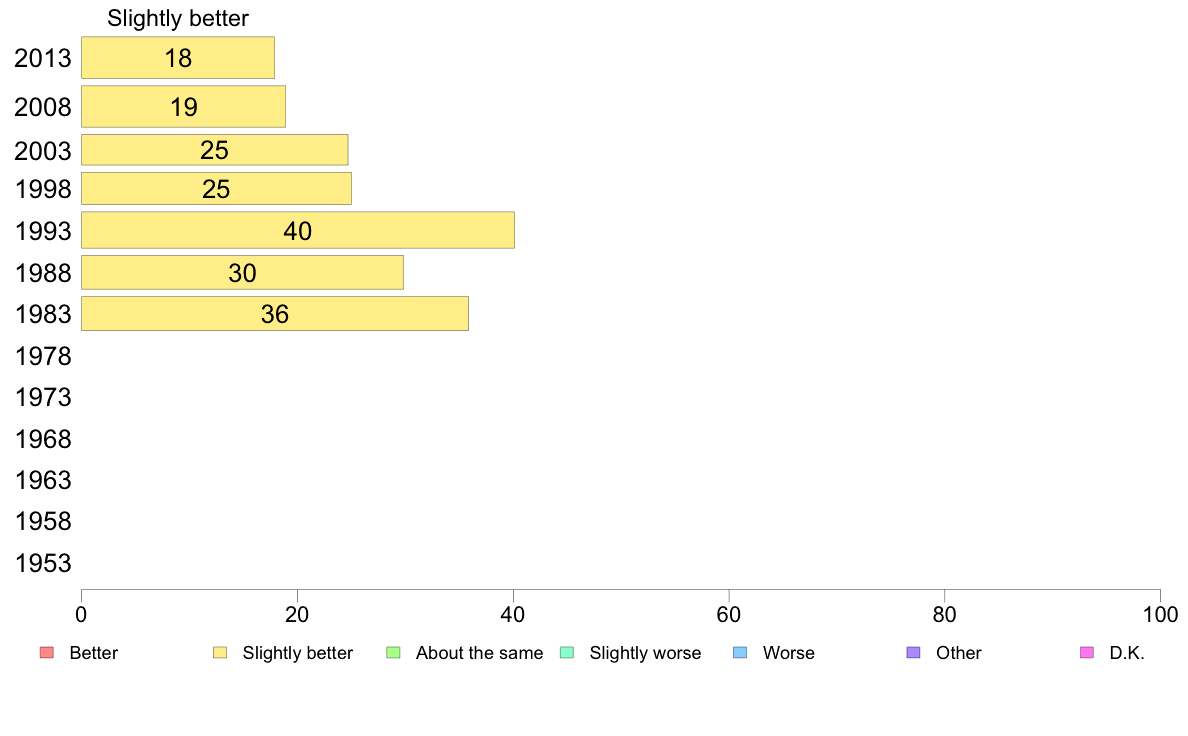
Task: Click the D.K. legend color swatch
Action: pyautogui.click(x=1087, y=653)
